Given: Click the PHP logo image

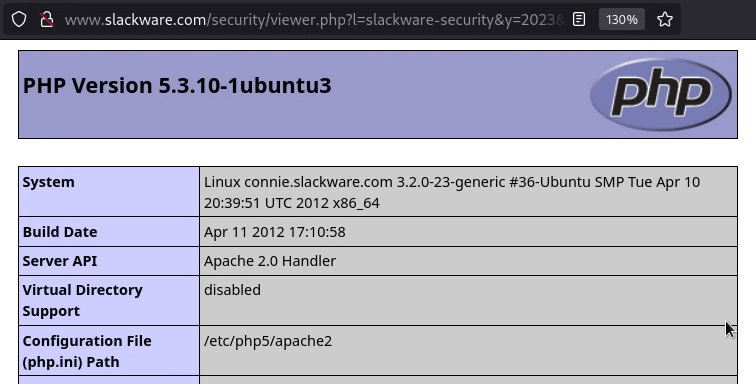Looking at the screenshot, I should pos(661,94).
